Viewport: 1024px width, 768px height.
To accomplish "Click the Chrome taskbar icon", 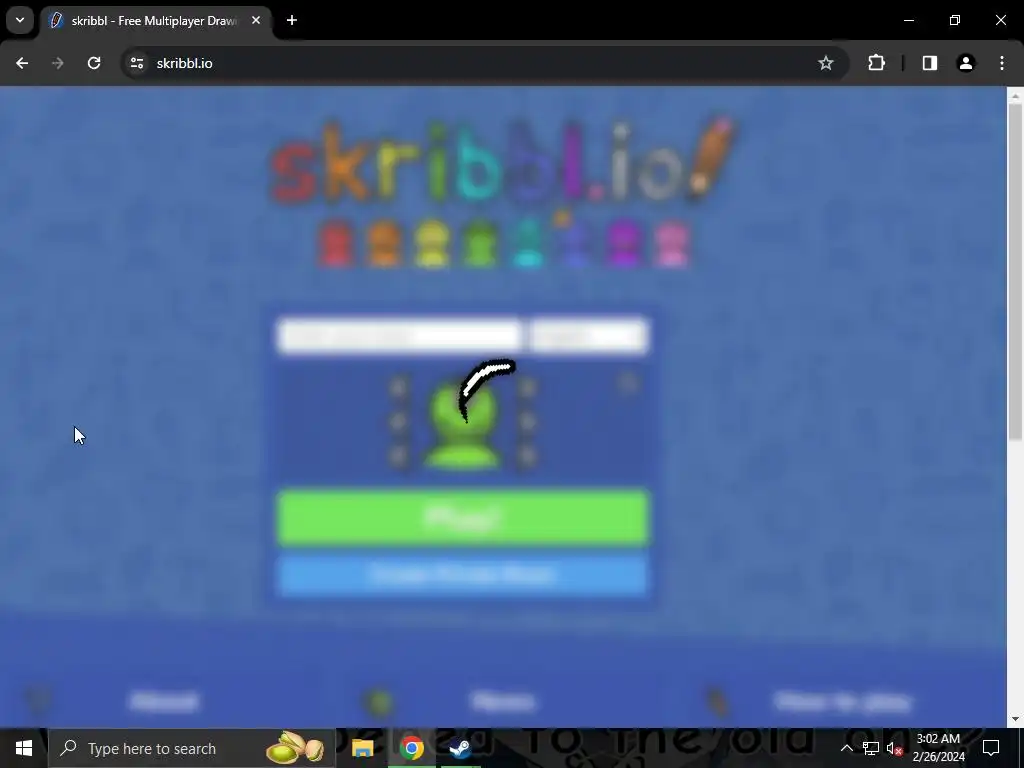I will click(411, 748).
